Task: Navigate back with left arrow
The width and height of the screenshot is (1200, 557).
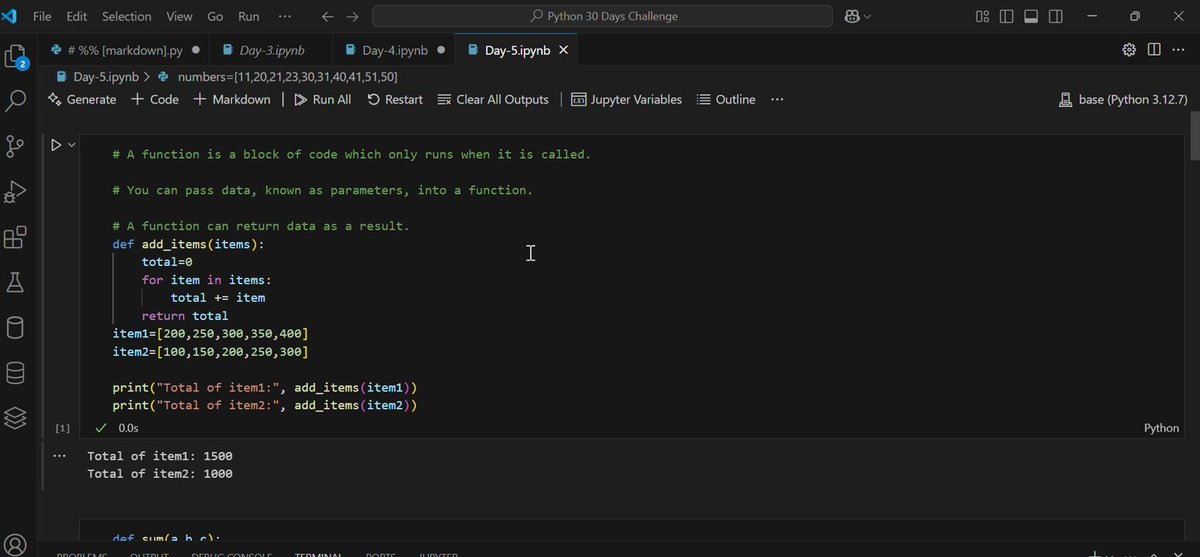Action: pyautogui.click(x=328, y=16)
